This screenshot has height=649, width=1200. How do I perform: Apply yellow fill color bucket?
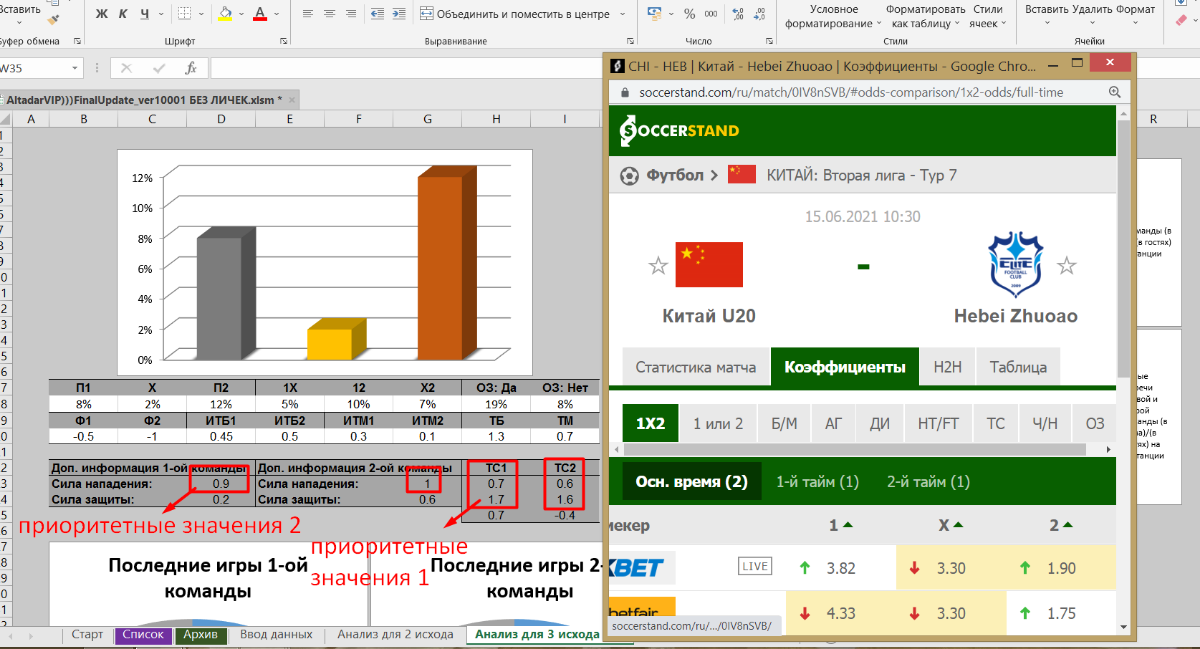point(225,14)
